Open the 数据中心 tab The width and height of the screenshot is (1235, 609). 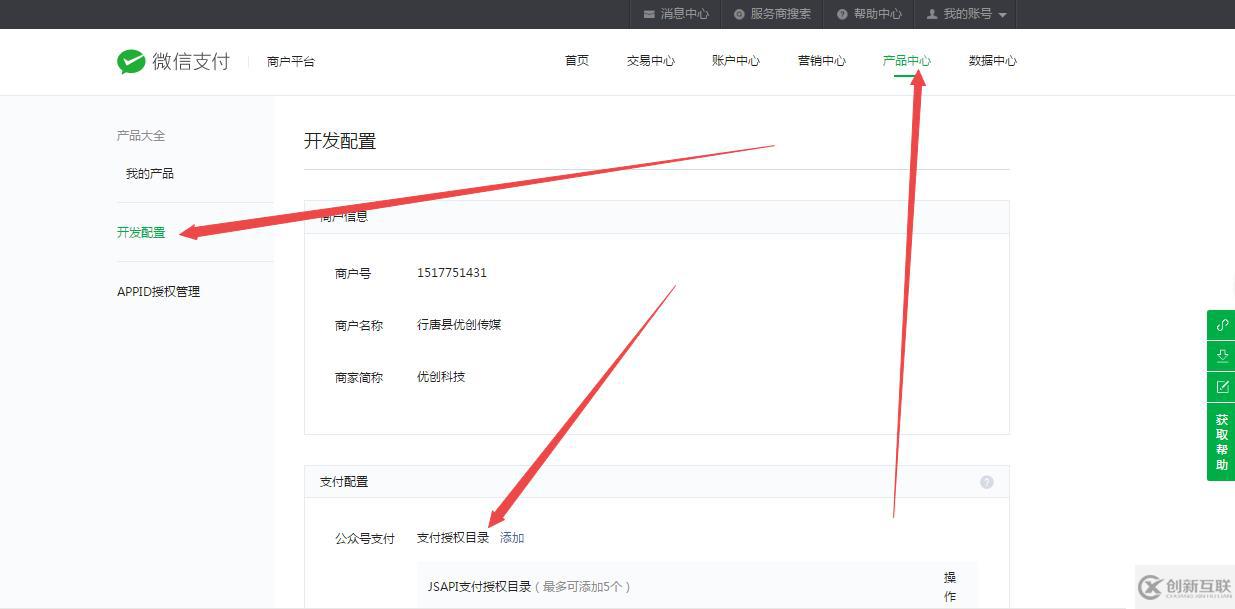point(992,60)
